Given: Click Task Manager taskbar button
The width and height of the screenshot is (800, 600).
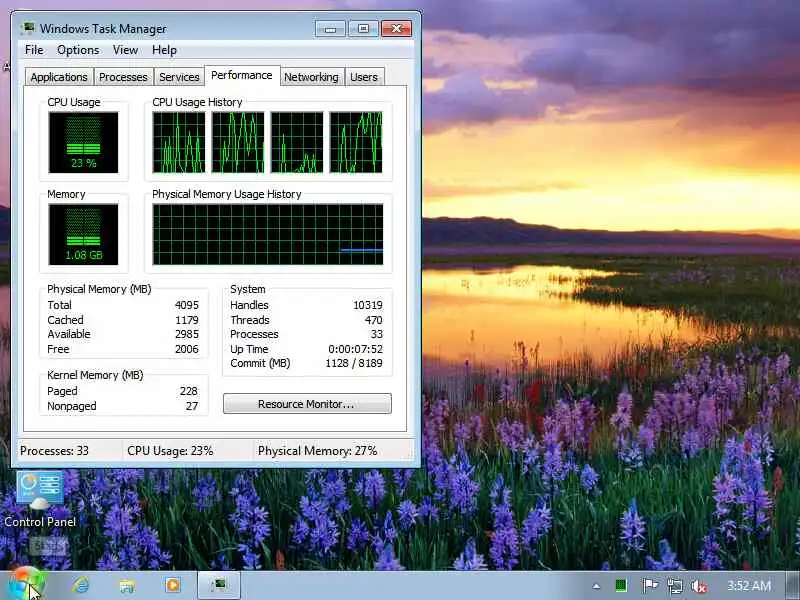Looking at the screenshot, I should pyautogui.click(x=219, y=585).
